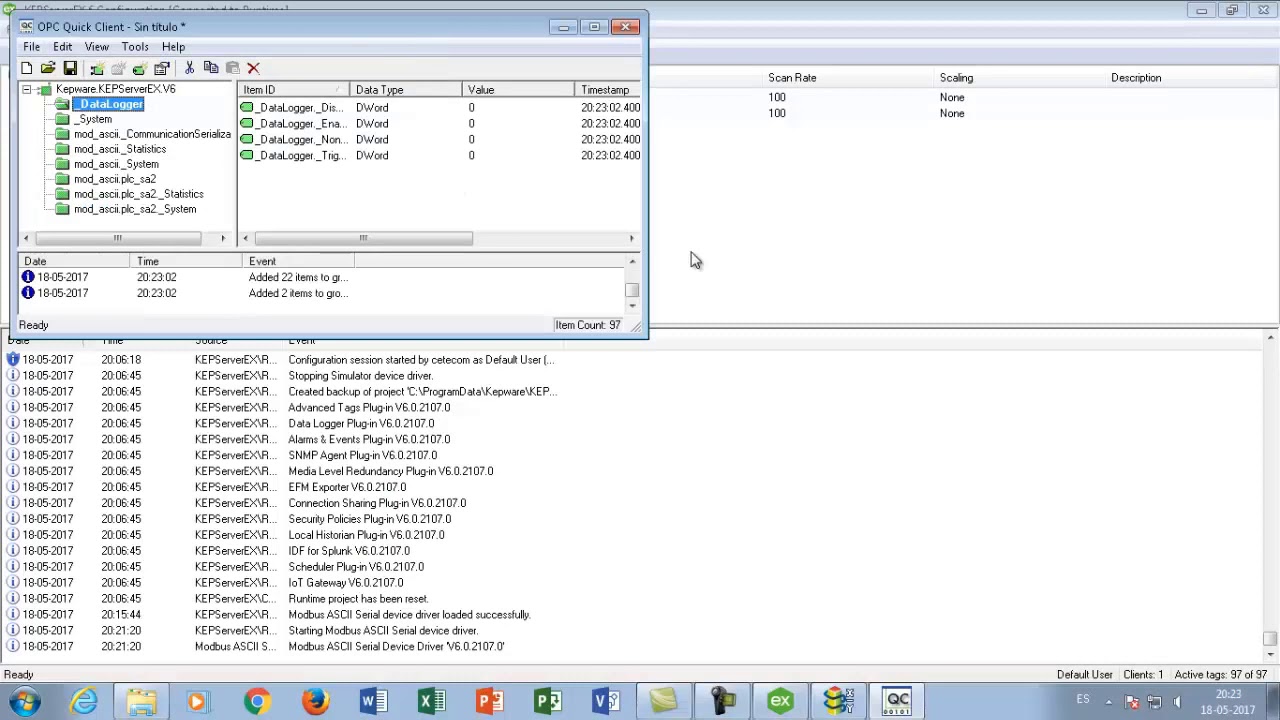The image size is (1280, 720).
Task: Select the _DataLogger group
Action: (108, 104)
